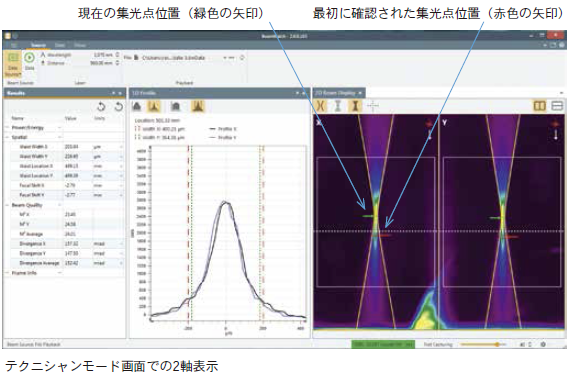The width and height of the screenshot is (570, 380).
Task: Pin the 1D Profile panel
Action: pos(297,93)
